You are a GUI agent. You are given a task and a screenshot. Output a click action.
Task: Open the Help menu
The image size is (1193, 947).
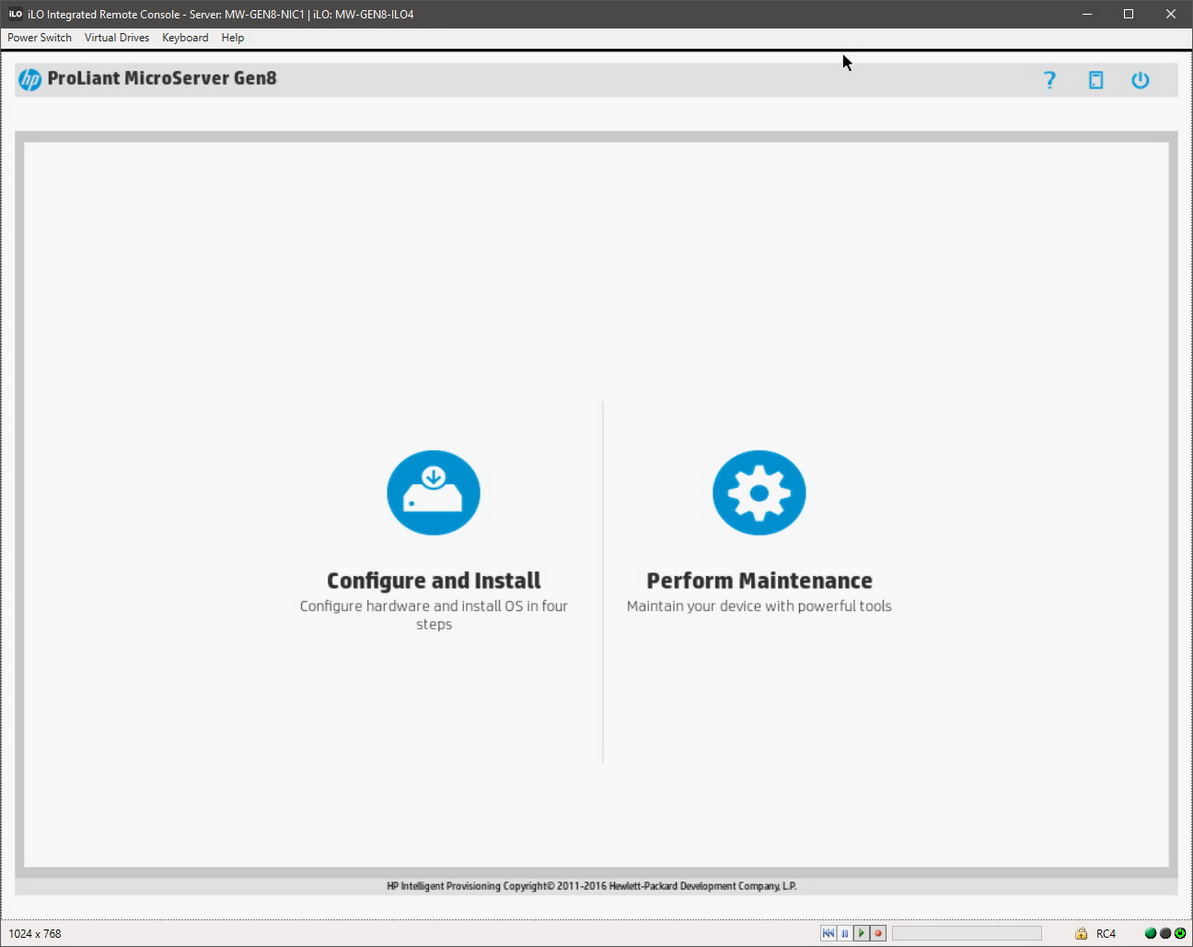pos(233,37)
